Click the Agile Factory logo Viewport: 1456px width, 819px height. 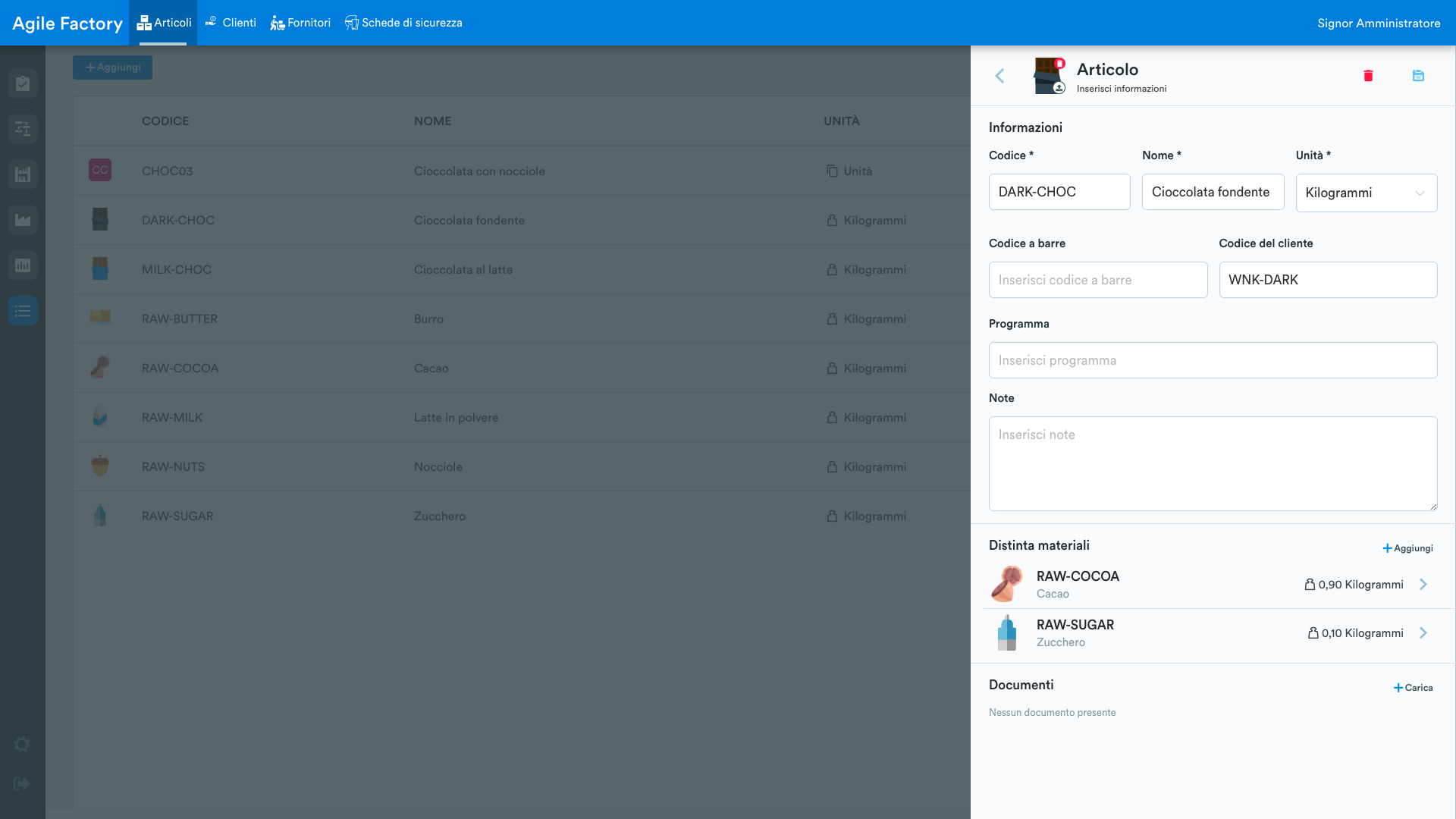coord(67,24)
